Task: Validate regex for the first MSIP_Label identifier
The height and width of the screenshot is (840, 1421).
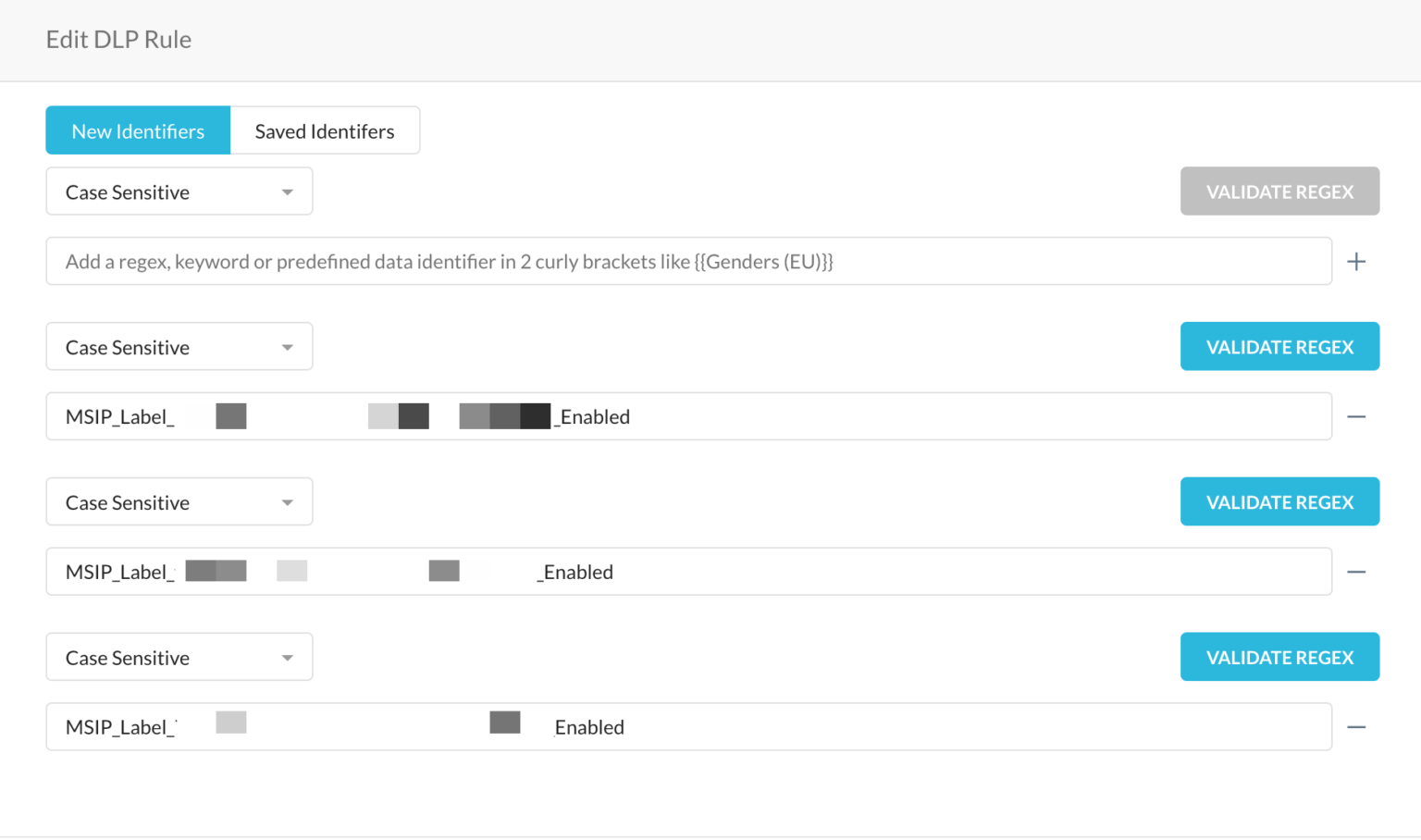Action: [1279, 346]
